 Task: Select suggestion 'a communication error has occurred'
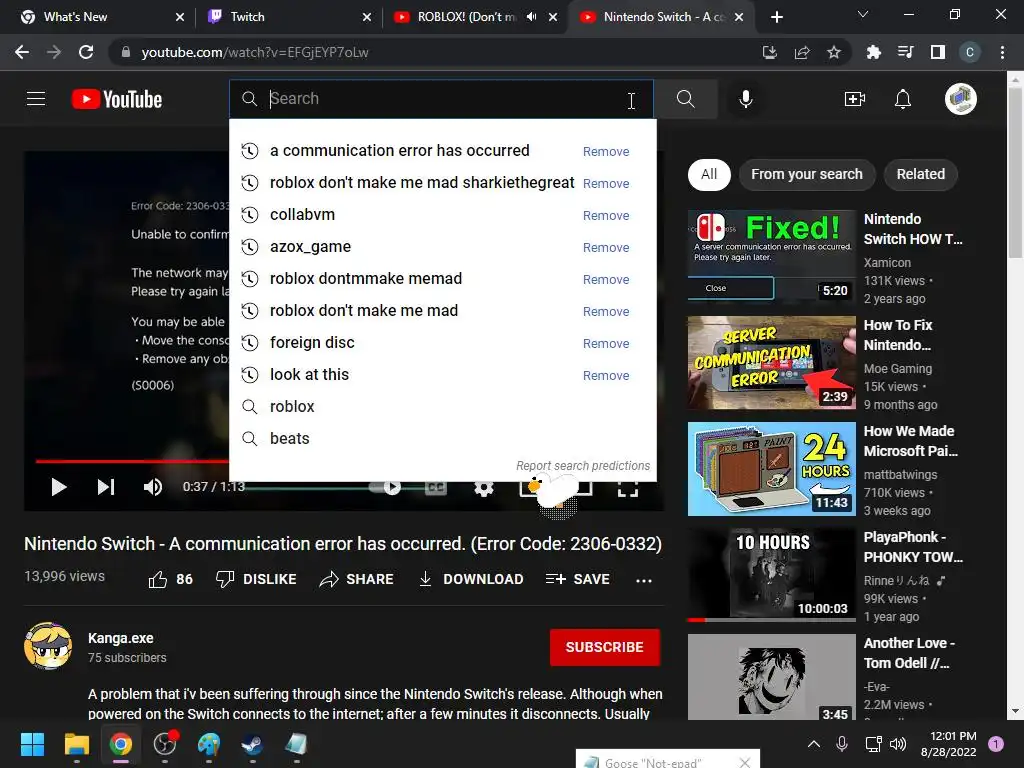coord(400,151)
